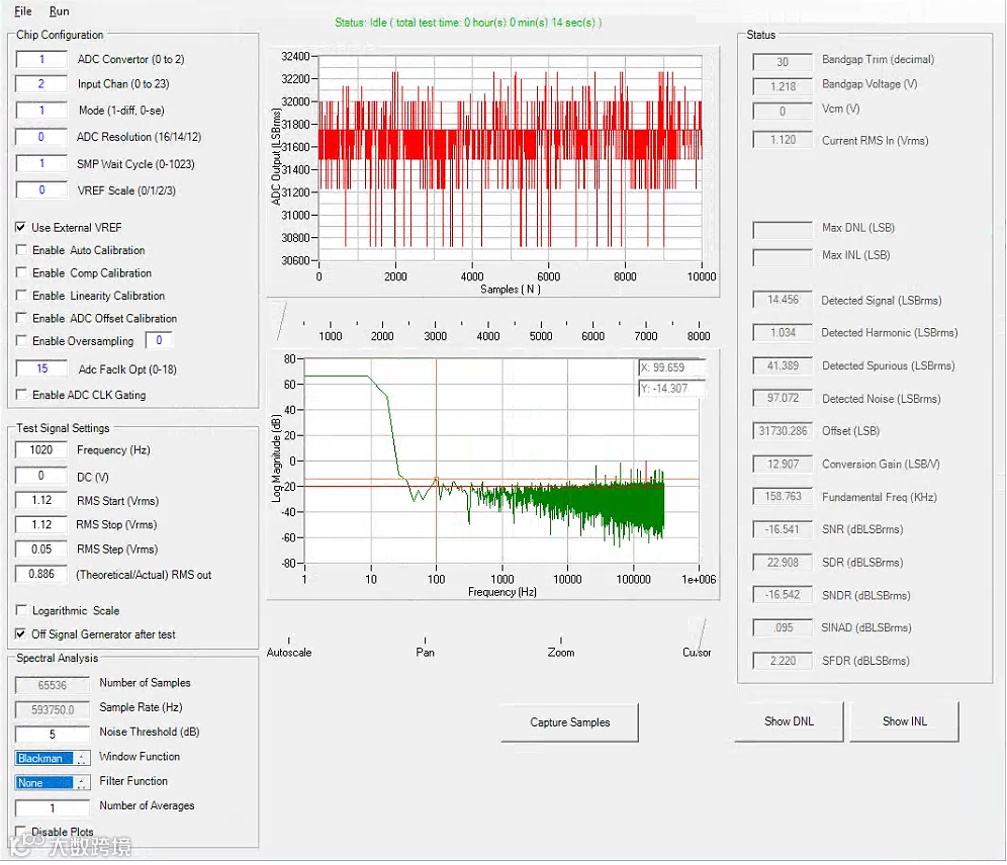Click the Number of Averages field
This screenshot has height=865, width=1007.
[x=52, y=808]
